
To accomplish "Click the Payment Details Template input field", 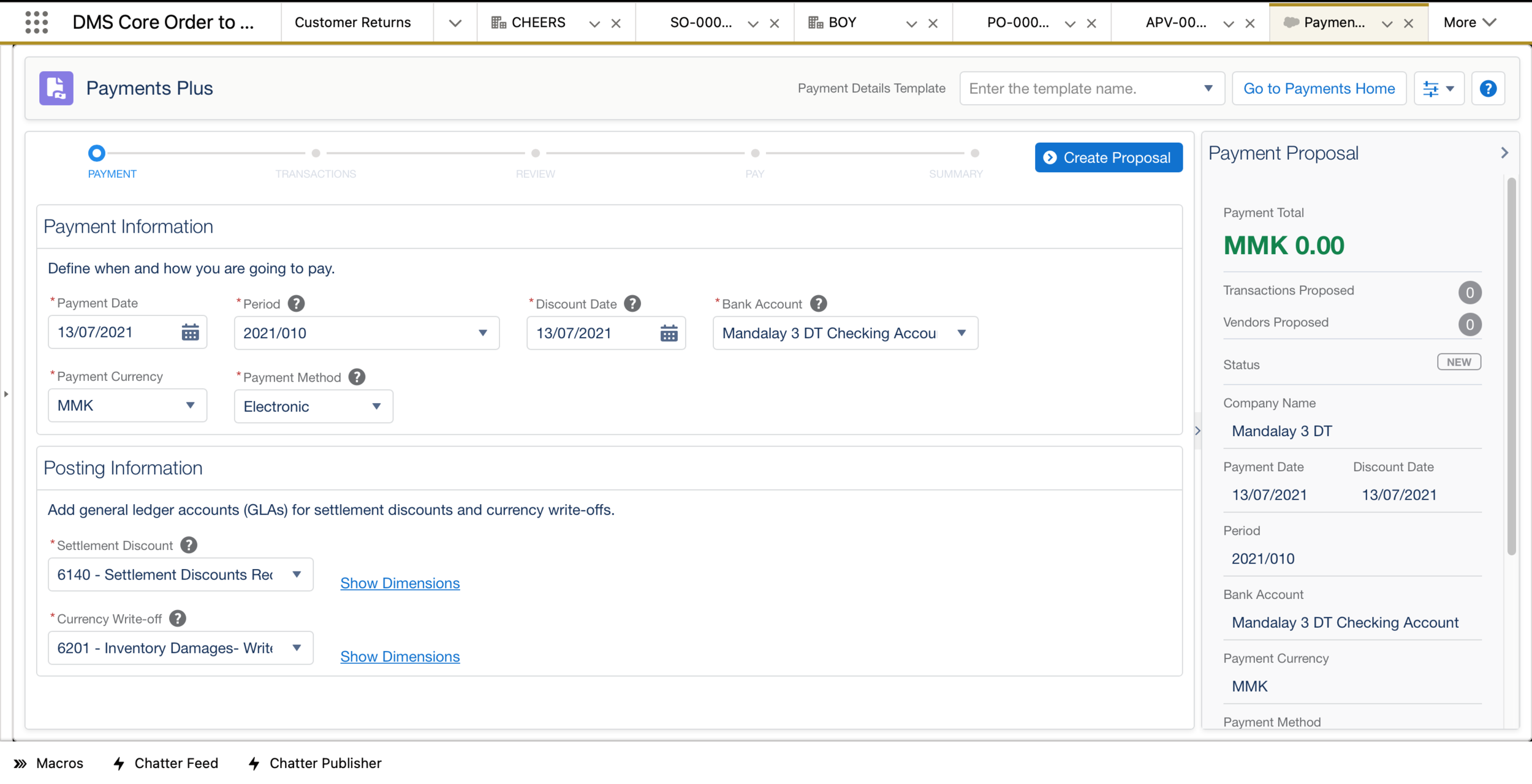I will pyautogui.click(x=1082, y=89).
